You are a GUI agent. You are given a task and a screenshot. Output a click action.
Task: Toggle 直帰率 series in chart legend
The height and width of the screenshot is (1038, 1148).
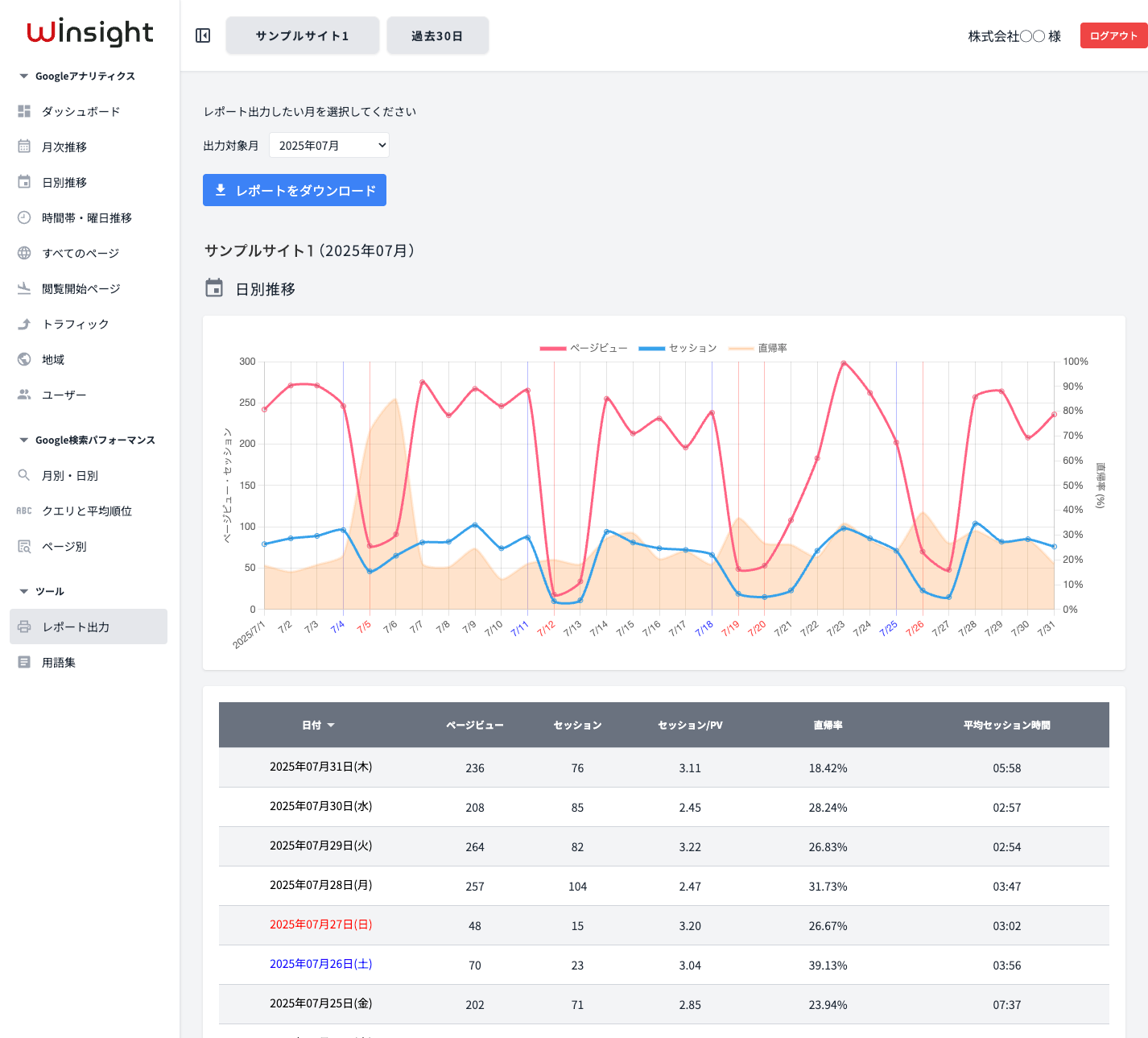click(758, 348)
